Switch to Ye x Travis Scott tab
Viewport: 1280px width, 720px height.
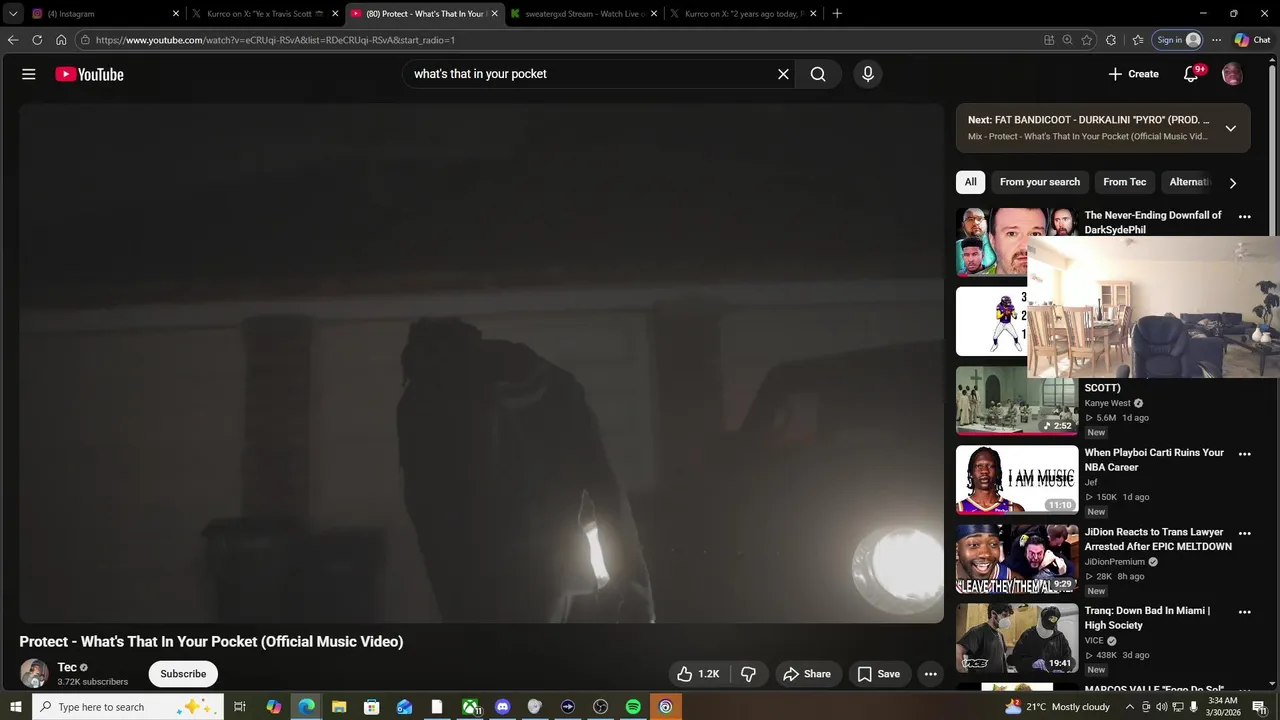(265, 14)
